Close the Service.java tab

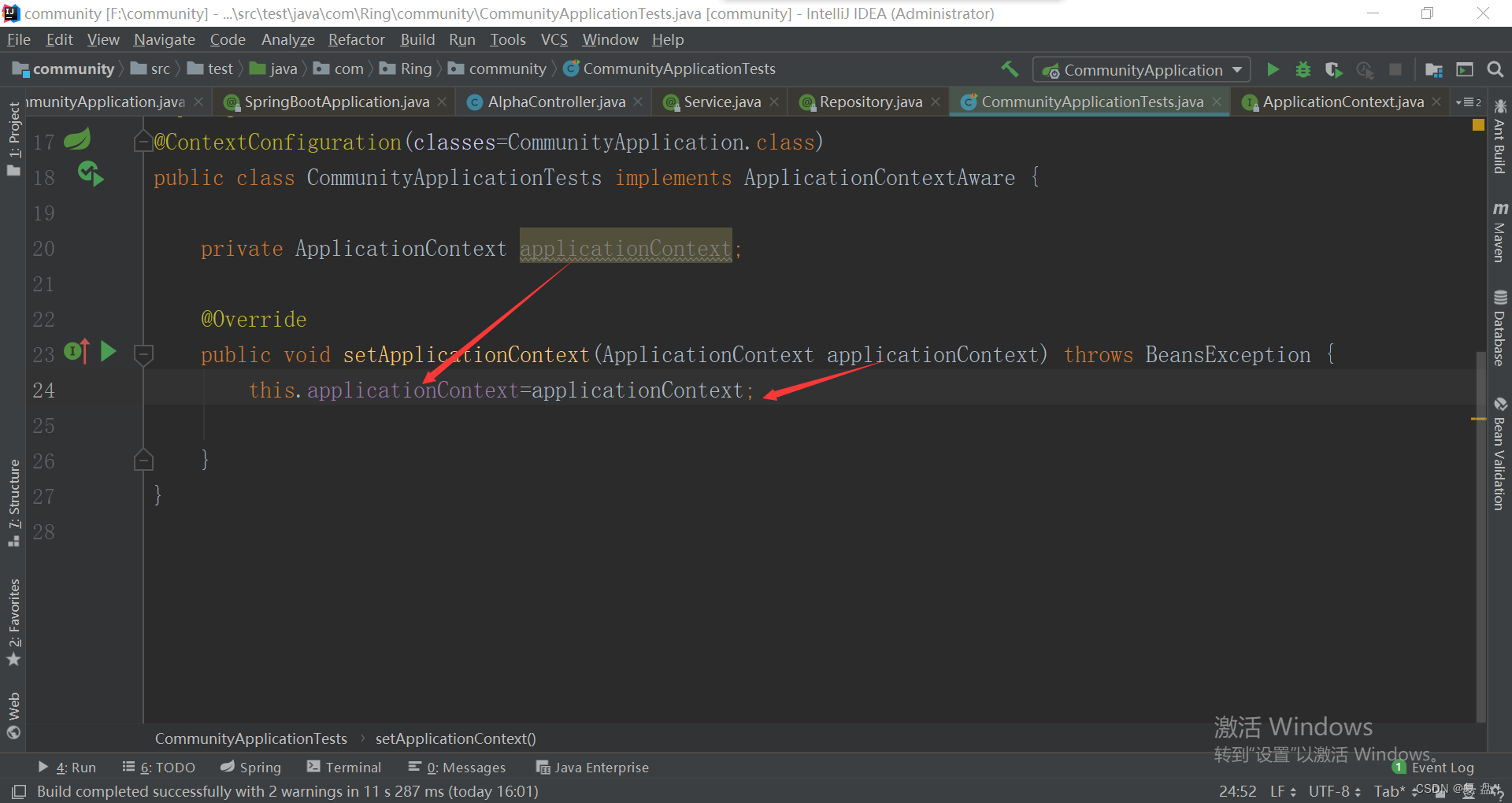click(x=774, y=102)
